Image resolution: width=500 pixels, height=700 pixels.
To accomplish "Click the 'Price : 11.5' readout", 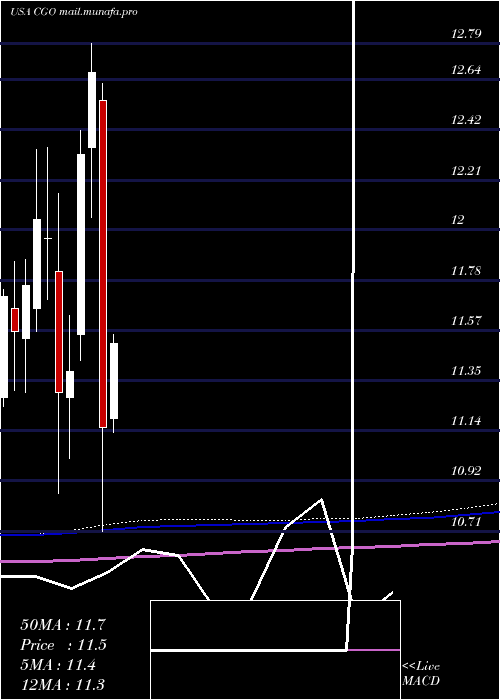I will [x=63, y=645].
